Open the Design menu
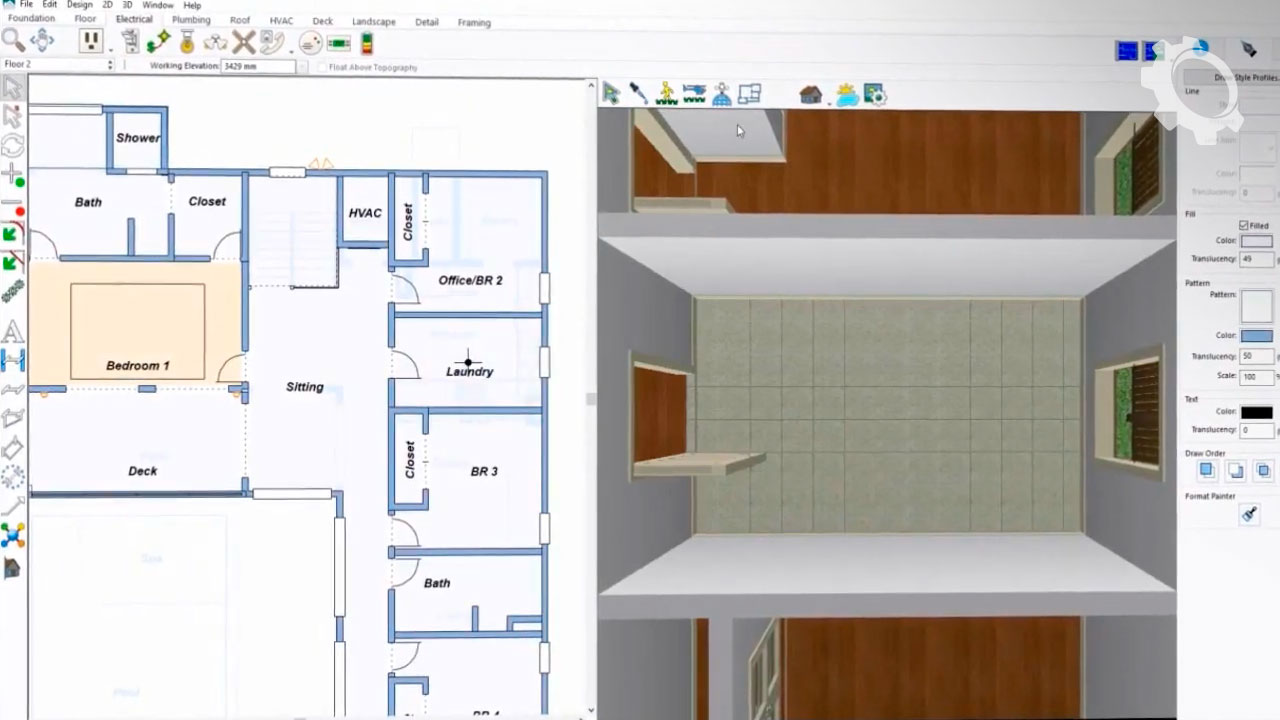The height and width of the screenshot is (720, 1280). click(79, 5)
